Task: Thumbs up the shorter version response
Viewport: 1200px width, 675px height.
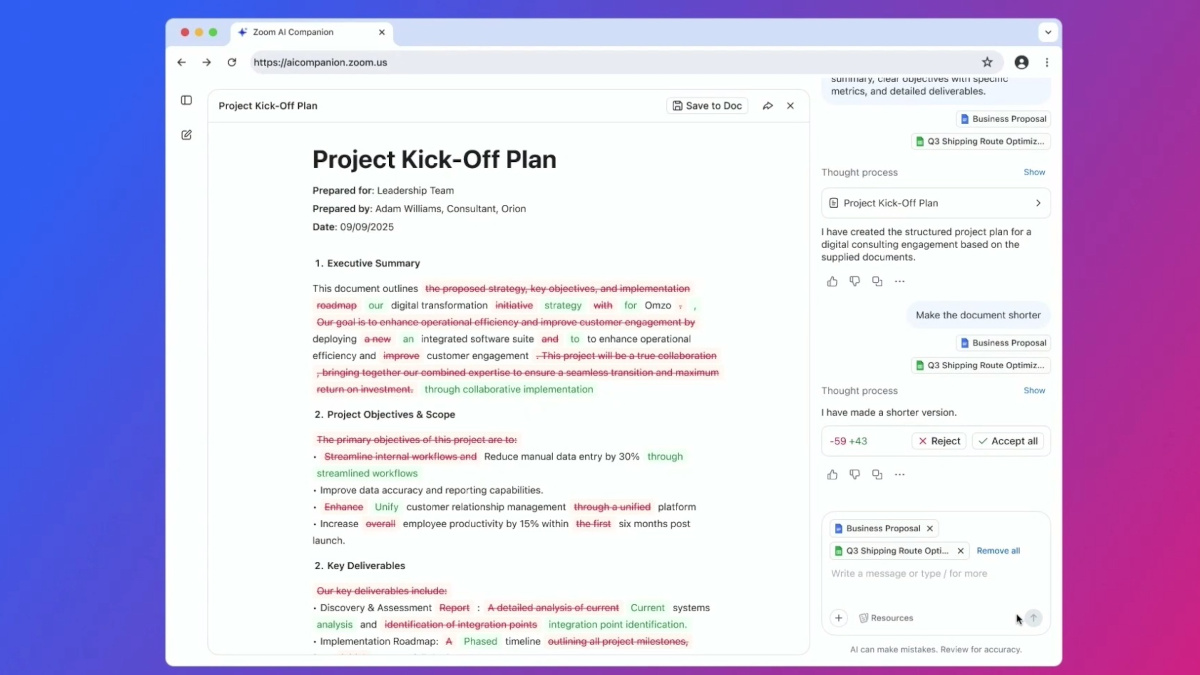Action: tap(832, 475)
